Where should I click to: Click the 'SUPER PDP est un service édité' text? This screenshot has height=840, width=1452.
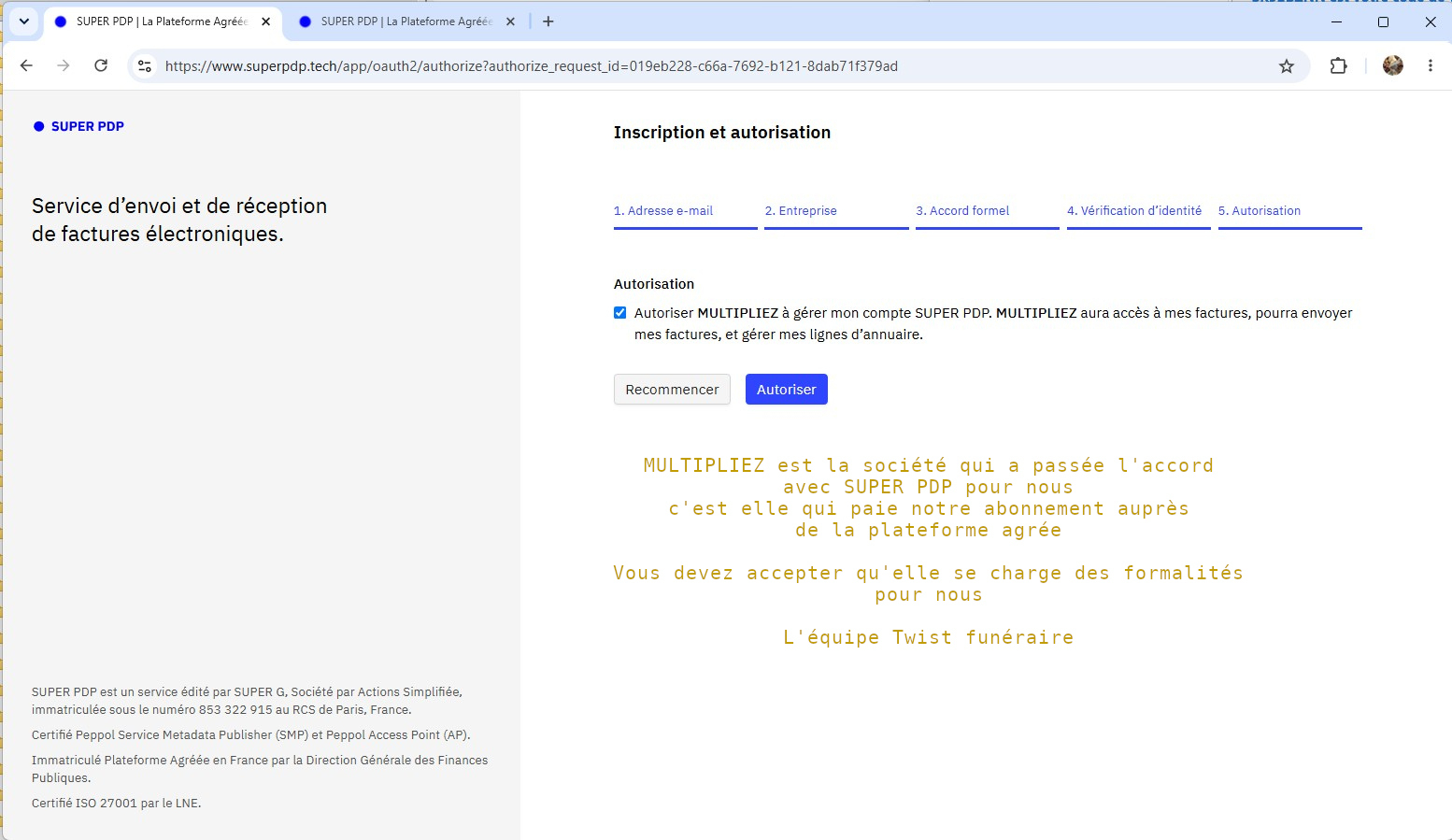point(247,701)
